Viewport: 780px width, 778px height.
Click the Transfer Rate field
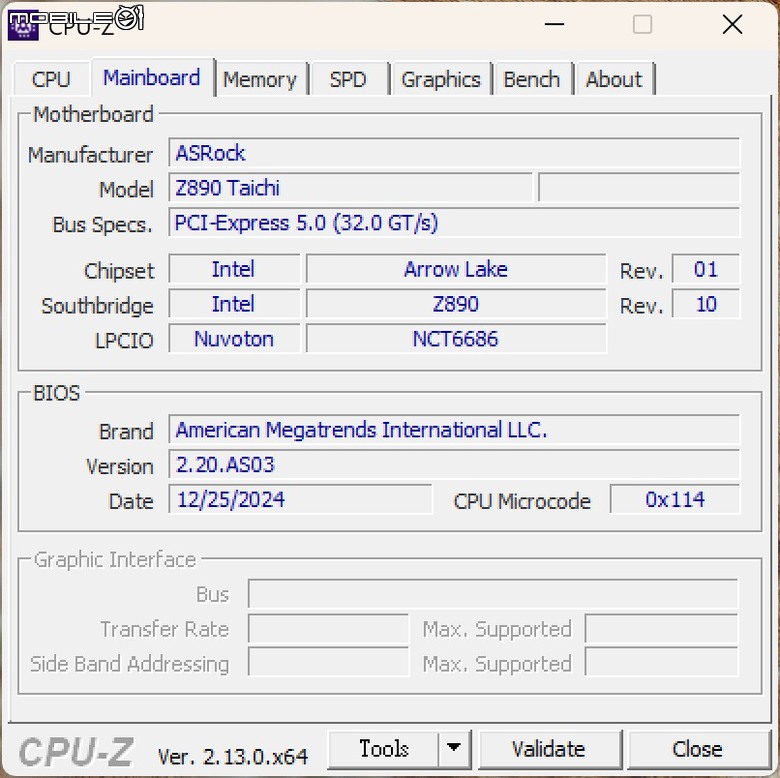(x=328, y=629)
